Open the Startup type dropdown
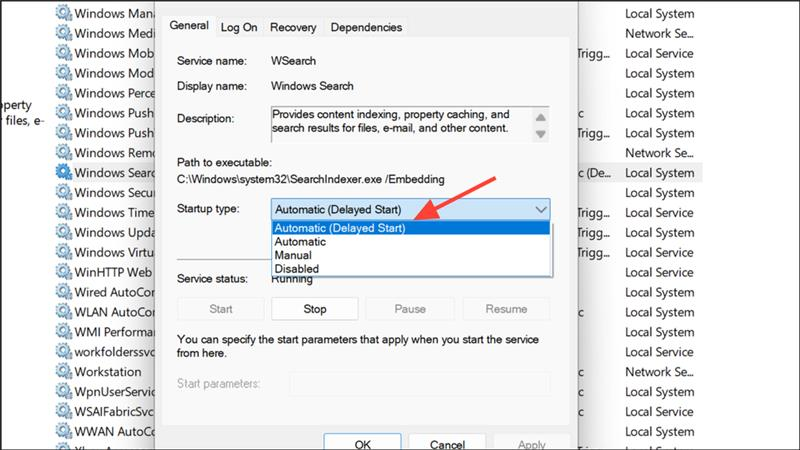Viewport: 800px width, 450px height. click(410, 209)
